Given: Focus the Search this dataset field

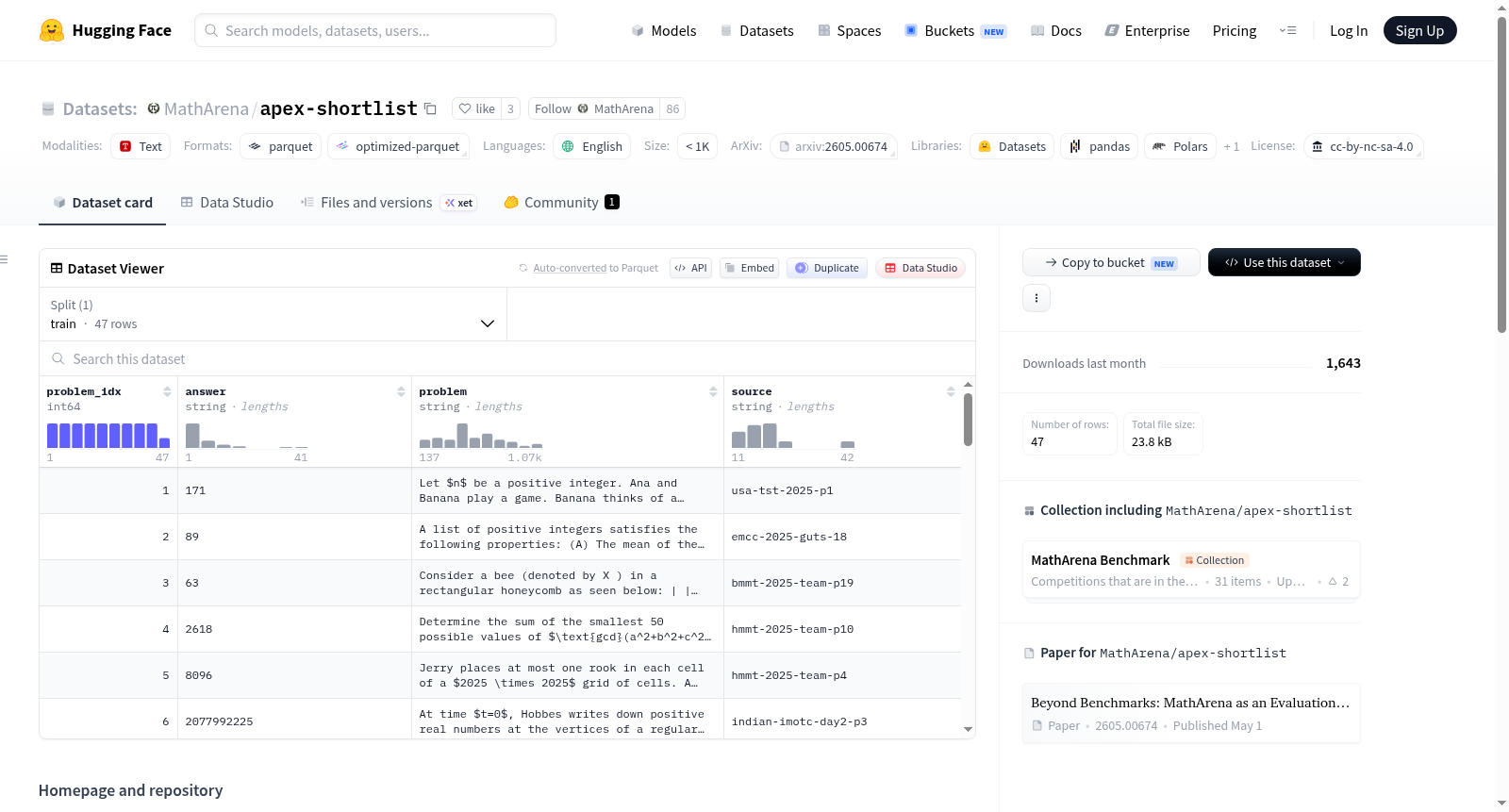Looking at the screenshot, I should tap(507, 359).
